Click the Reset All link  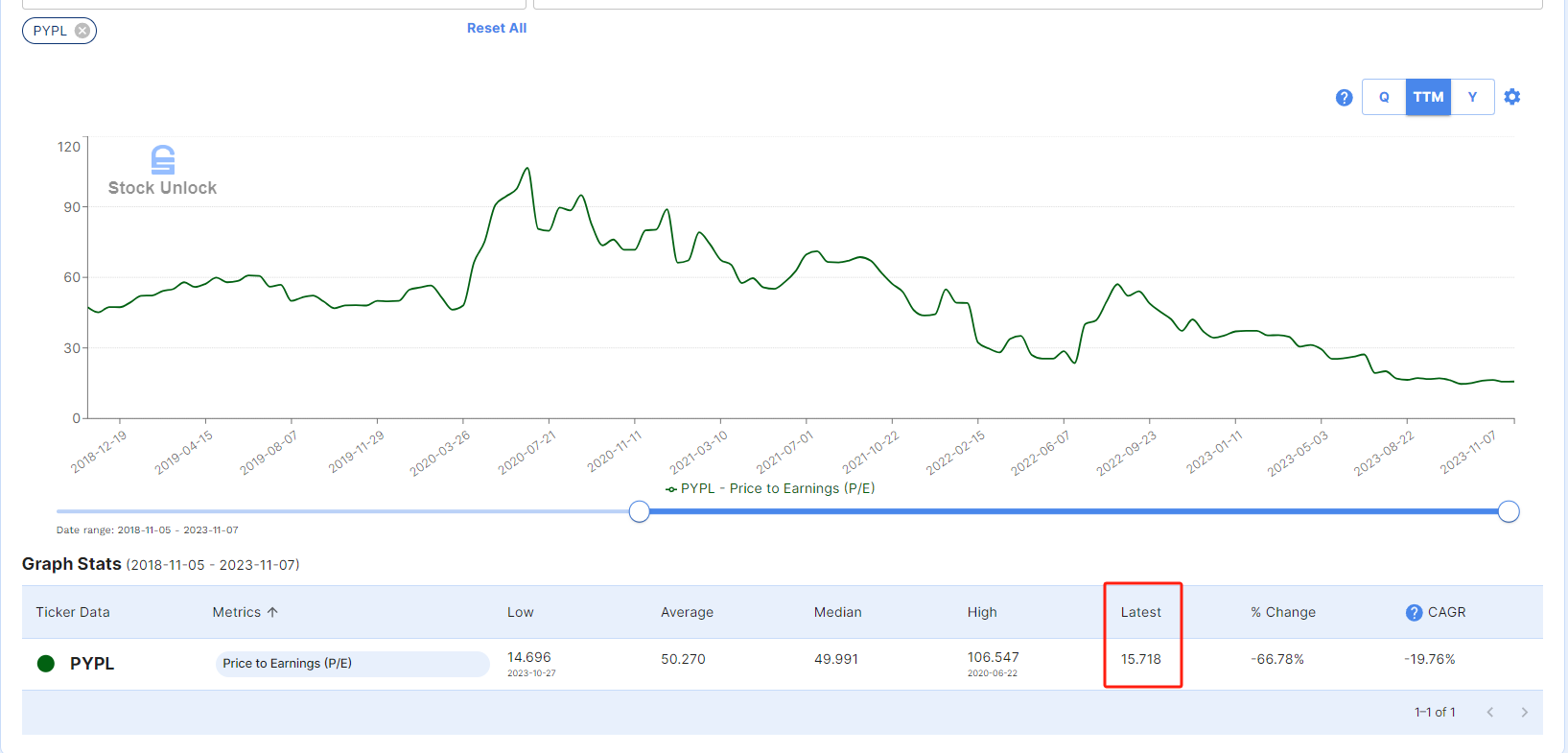pos(497,28)
